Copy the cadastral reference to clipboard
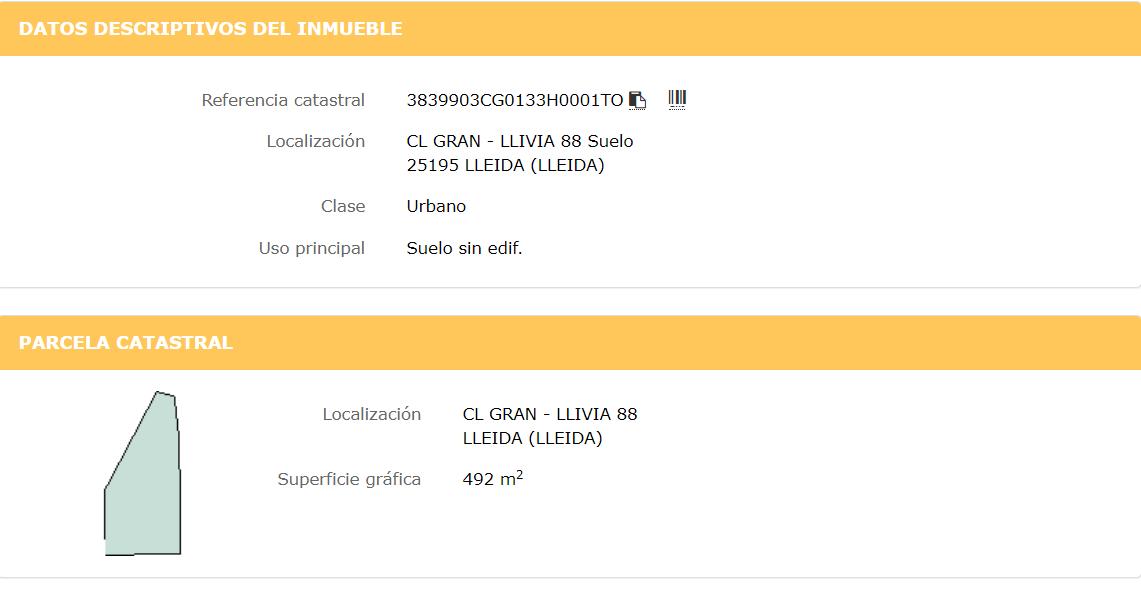 click(x=637, y=100)
